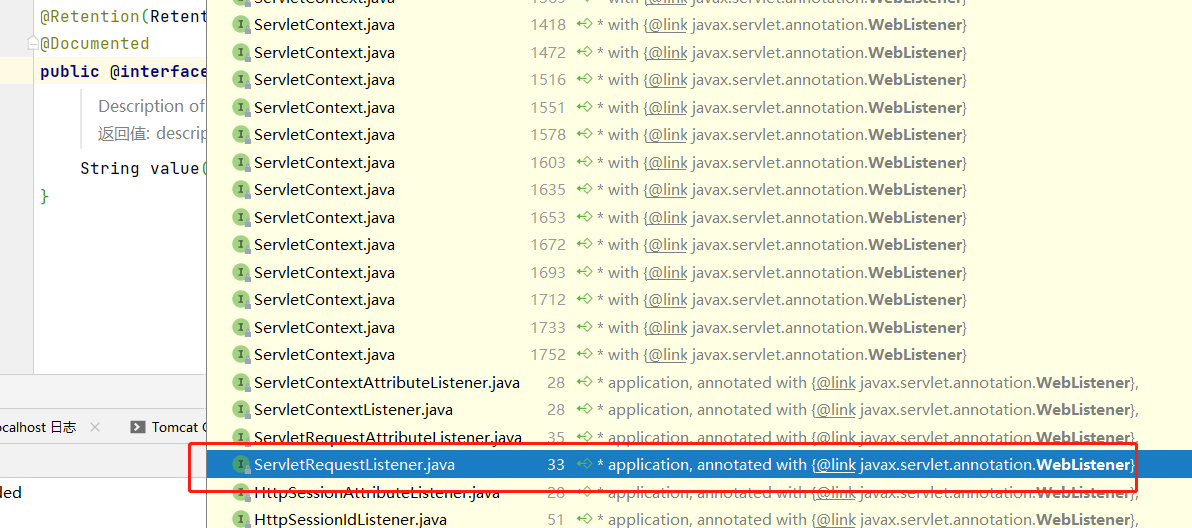Click the Tomcat console tab icon

138,427
